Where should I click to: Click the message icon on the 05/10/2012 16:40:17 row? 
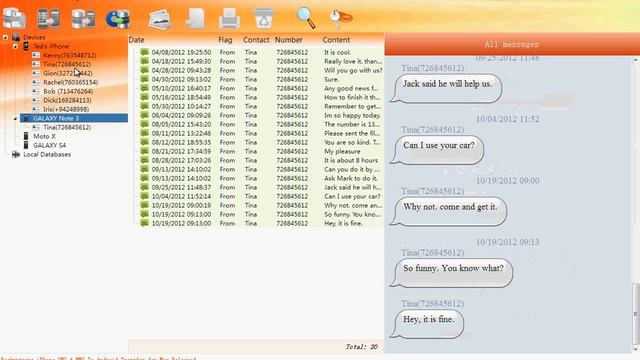[x=144, y=88]
